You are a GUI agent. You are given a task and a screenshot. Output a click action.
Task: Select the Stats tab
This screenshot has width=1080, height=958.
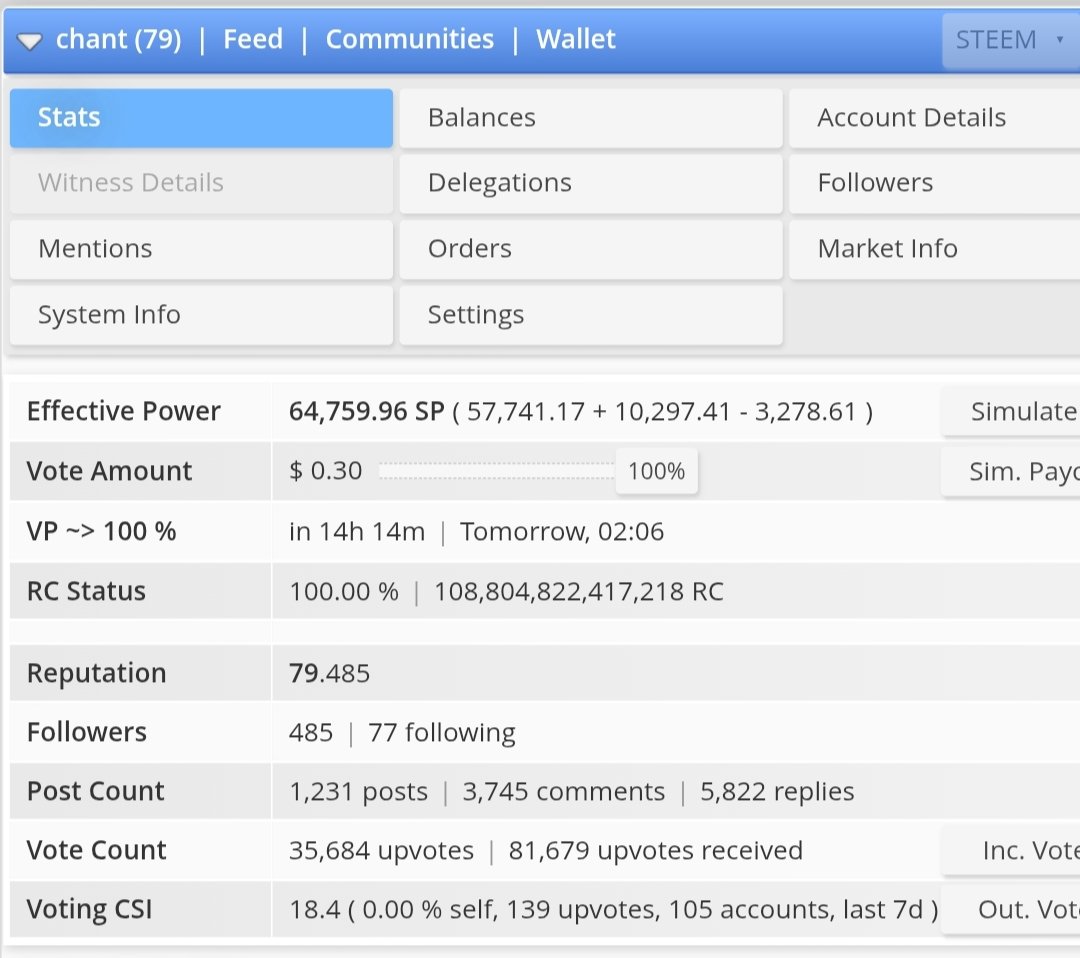coord(201,118)
